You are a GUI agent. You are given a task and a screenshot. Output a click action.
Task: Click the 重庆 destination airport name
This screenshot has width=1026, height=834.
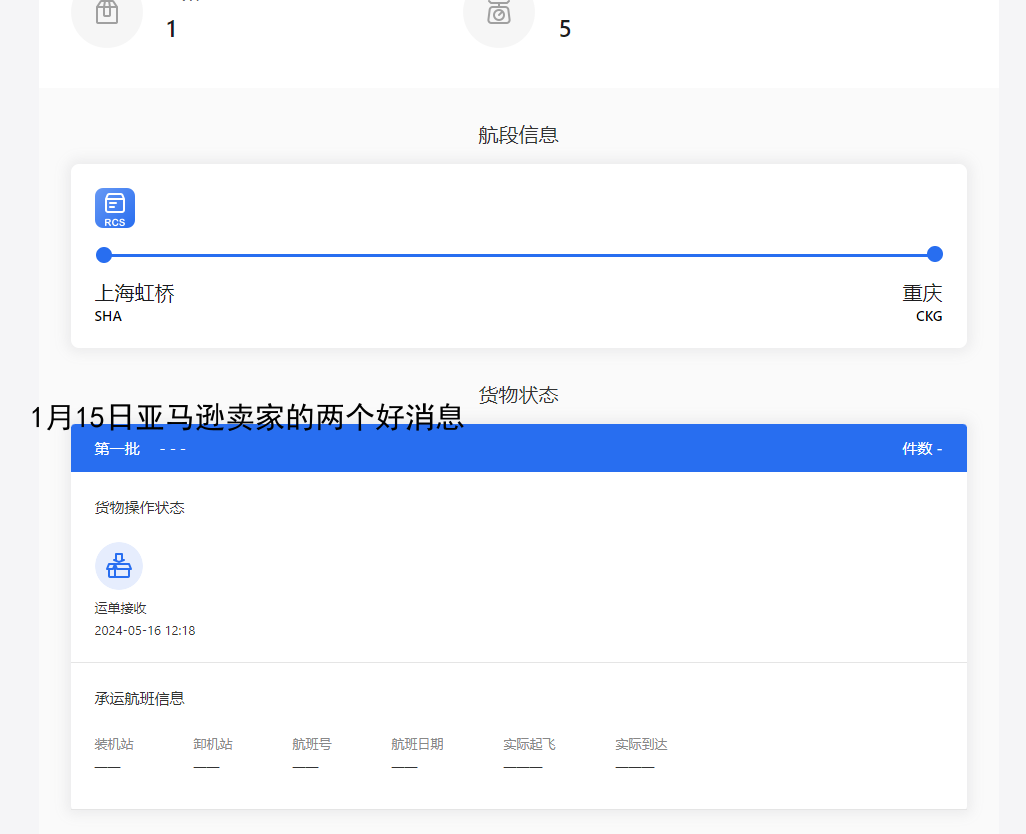click(922, 294)
